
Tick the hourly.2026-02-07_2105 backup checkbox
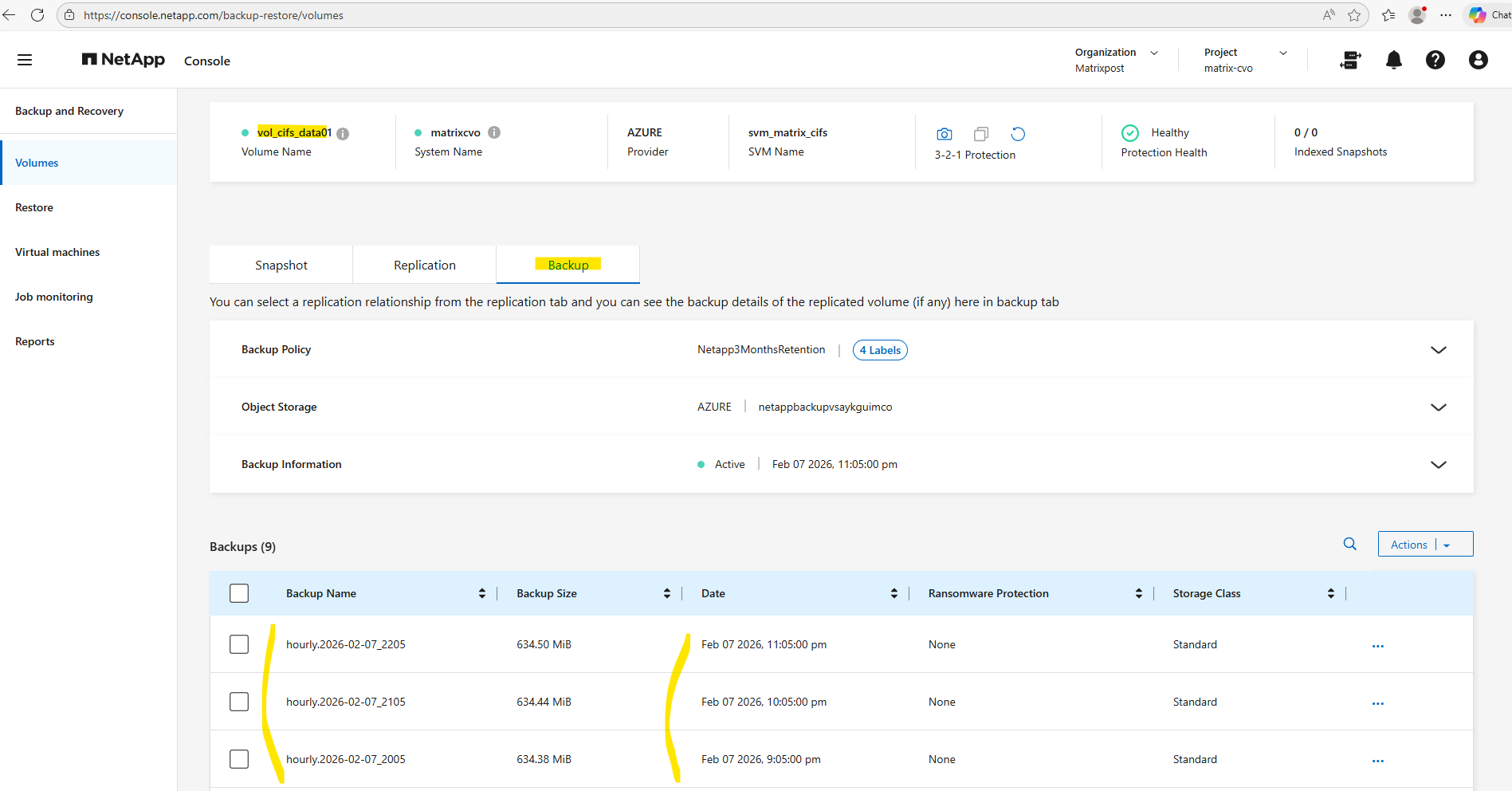pos(239,702)
